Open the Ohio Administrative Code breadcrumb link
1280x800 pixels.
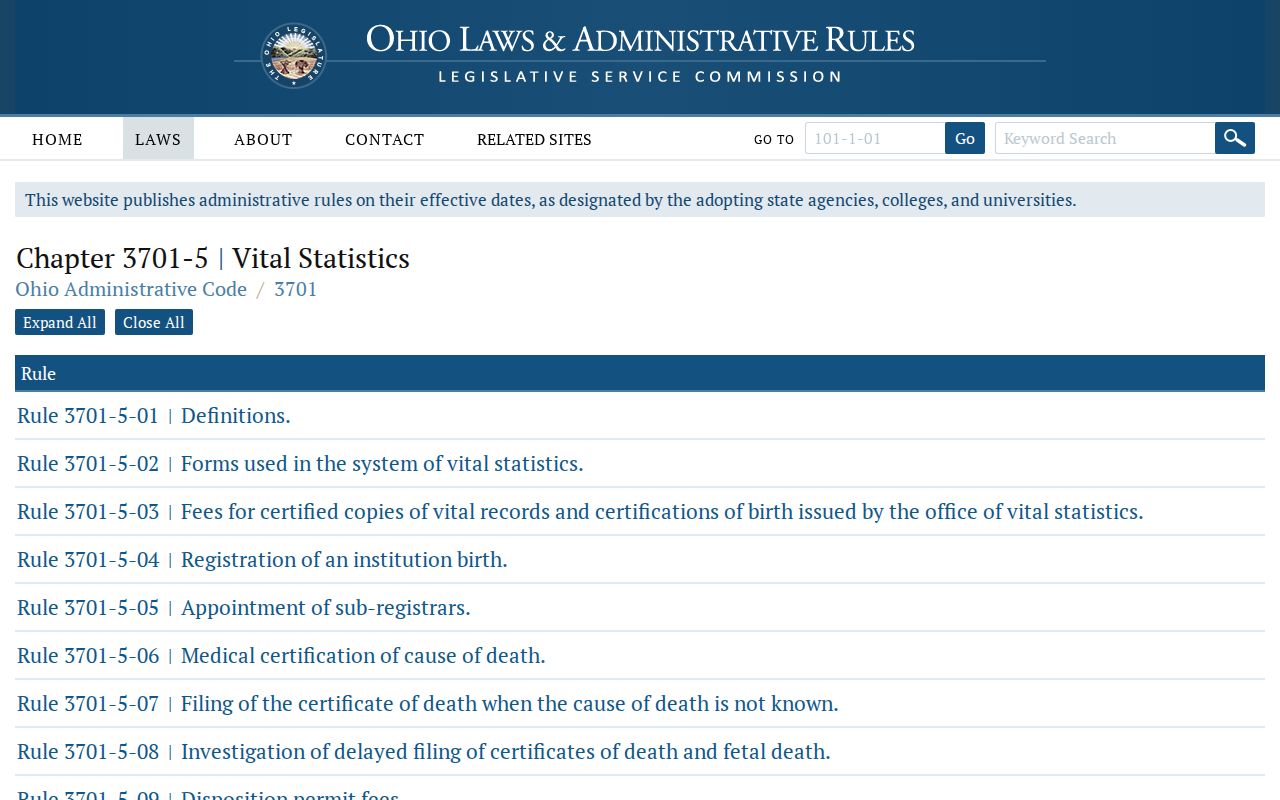click(x=131, y=289)
